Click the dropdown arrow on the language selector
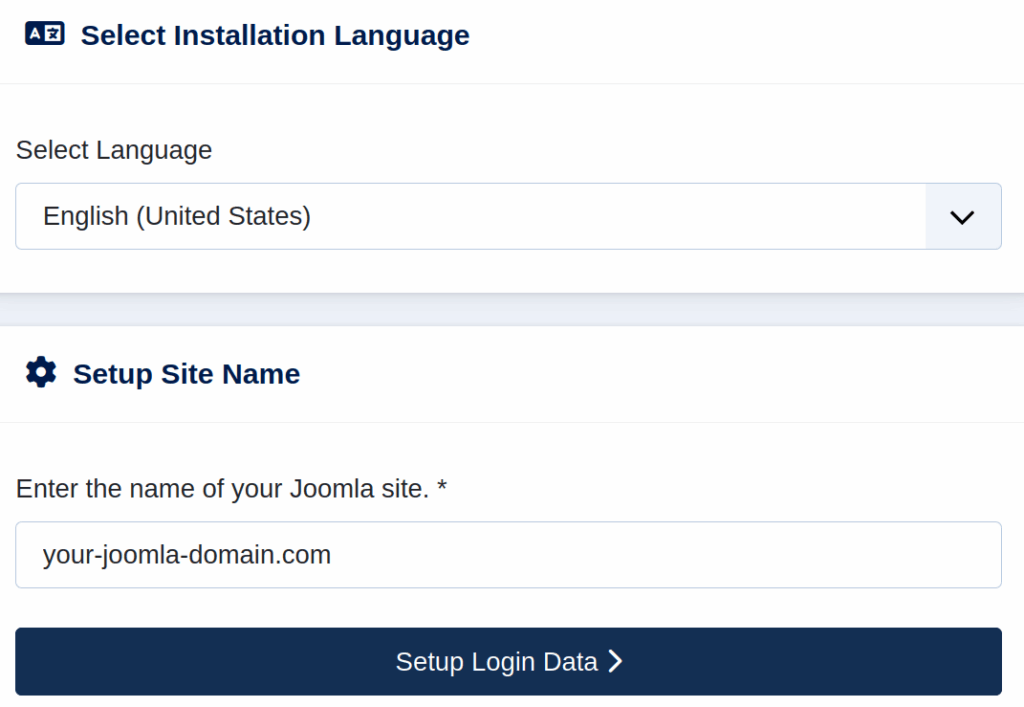Screen dimensions: 1024x707 [x=962, y=216]
